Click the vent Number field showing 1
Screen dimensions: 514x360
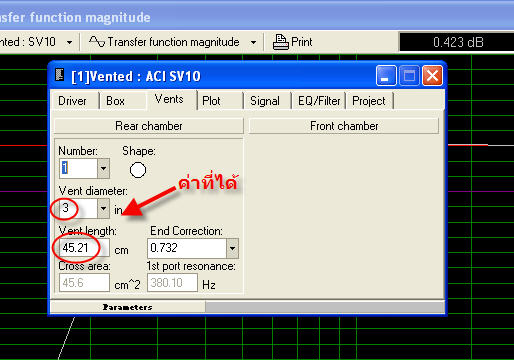pyautogui.click(x=79, y=168)
